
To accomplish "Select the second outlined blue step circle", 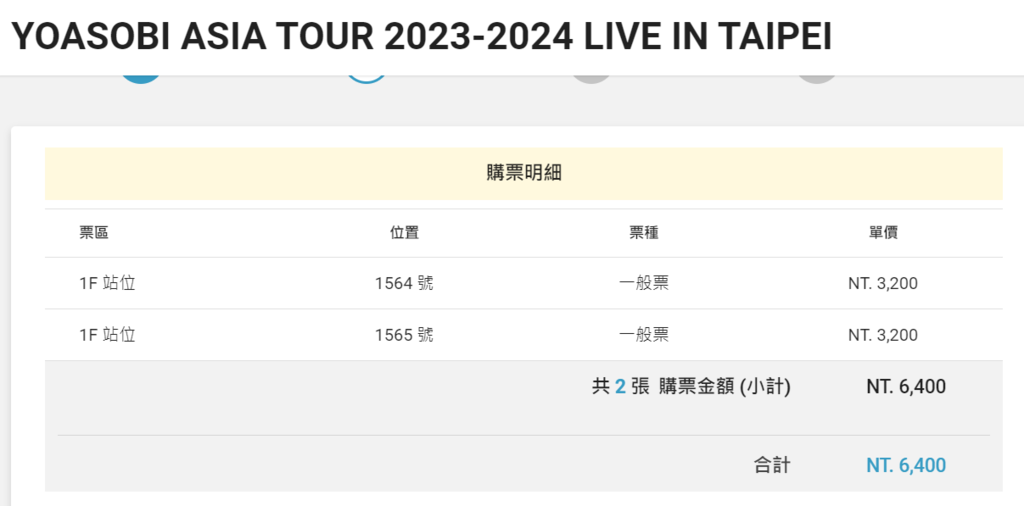I will (x=366, y=79).
